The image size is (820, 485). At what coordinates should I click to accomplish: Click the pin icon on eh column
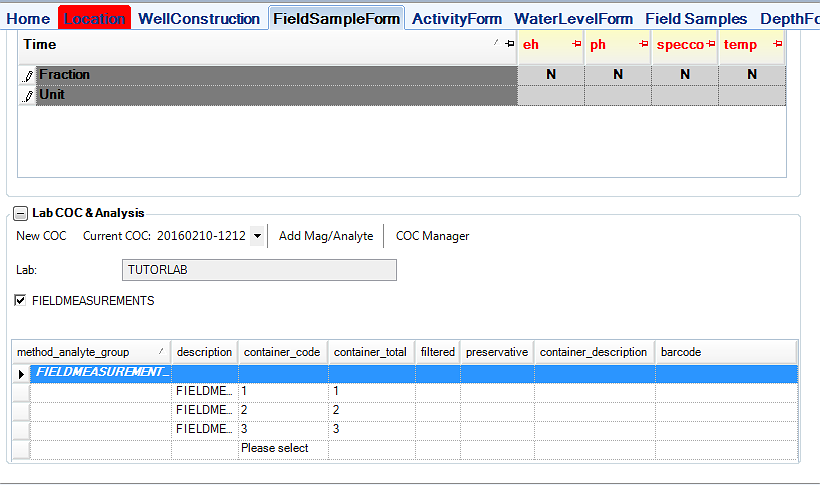click(x=576, y=44)
